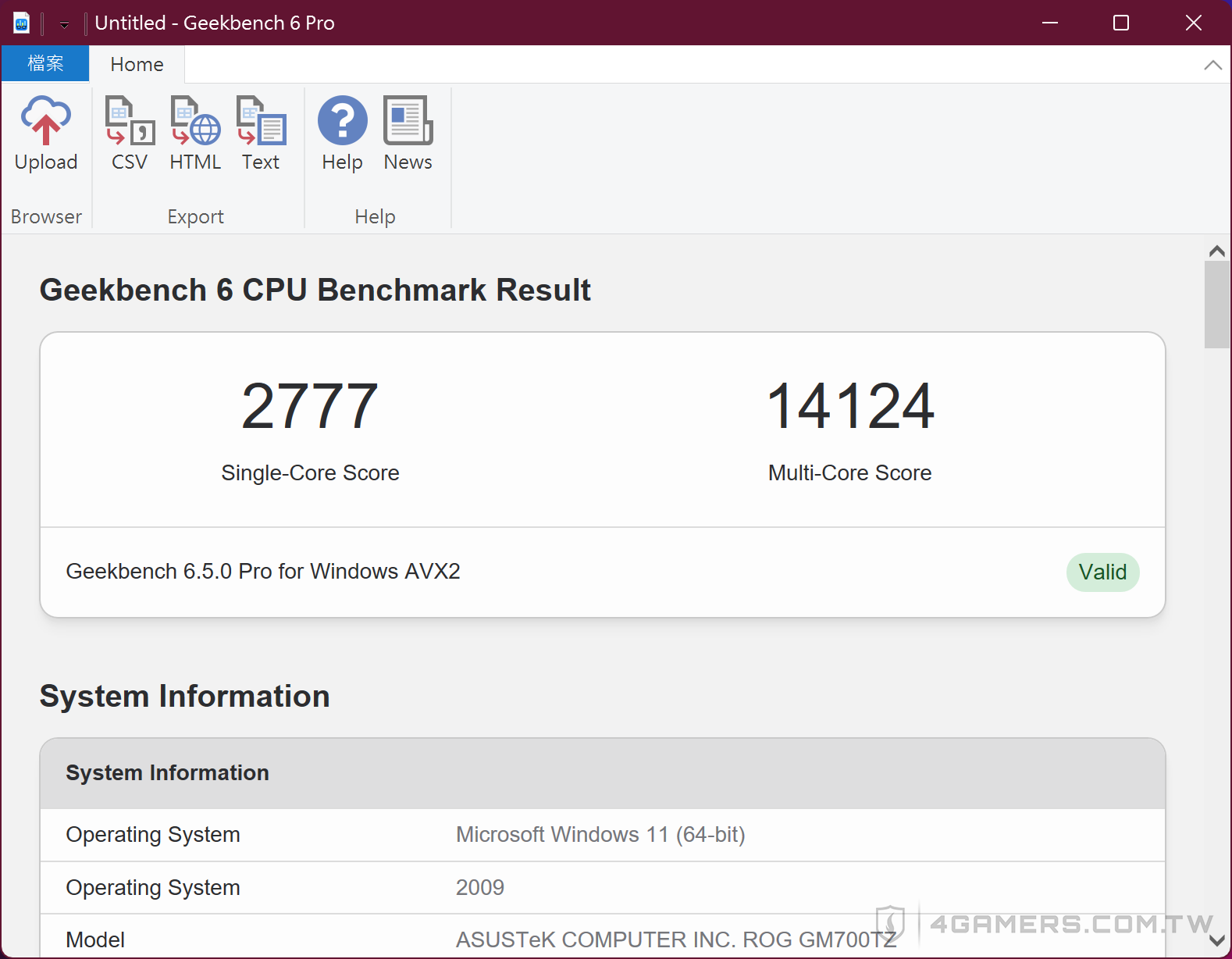Image resolution: width=1232 pixels, height=959 pixels.
Task: Export the results as HTML
Action: [195, 134]
